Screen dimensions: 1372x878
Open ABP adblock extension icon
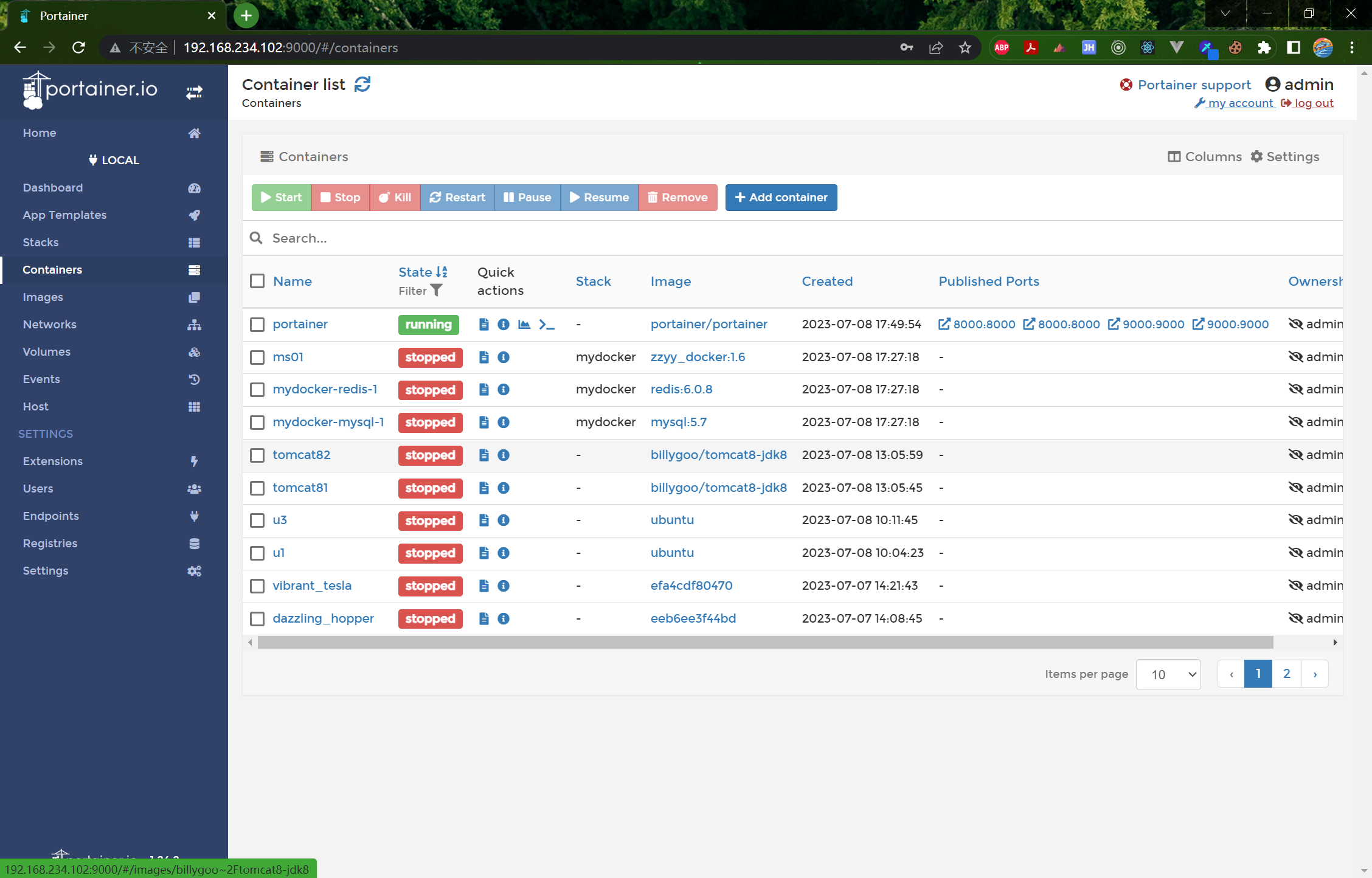[1002, 47]
